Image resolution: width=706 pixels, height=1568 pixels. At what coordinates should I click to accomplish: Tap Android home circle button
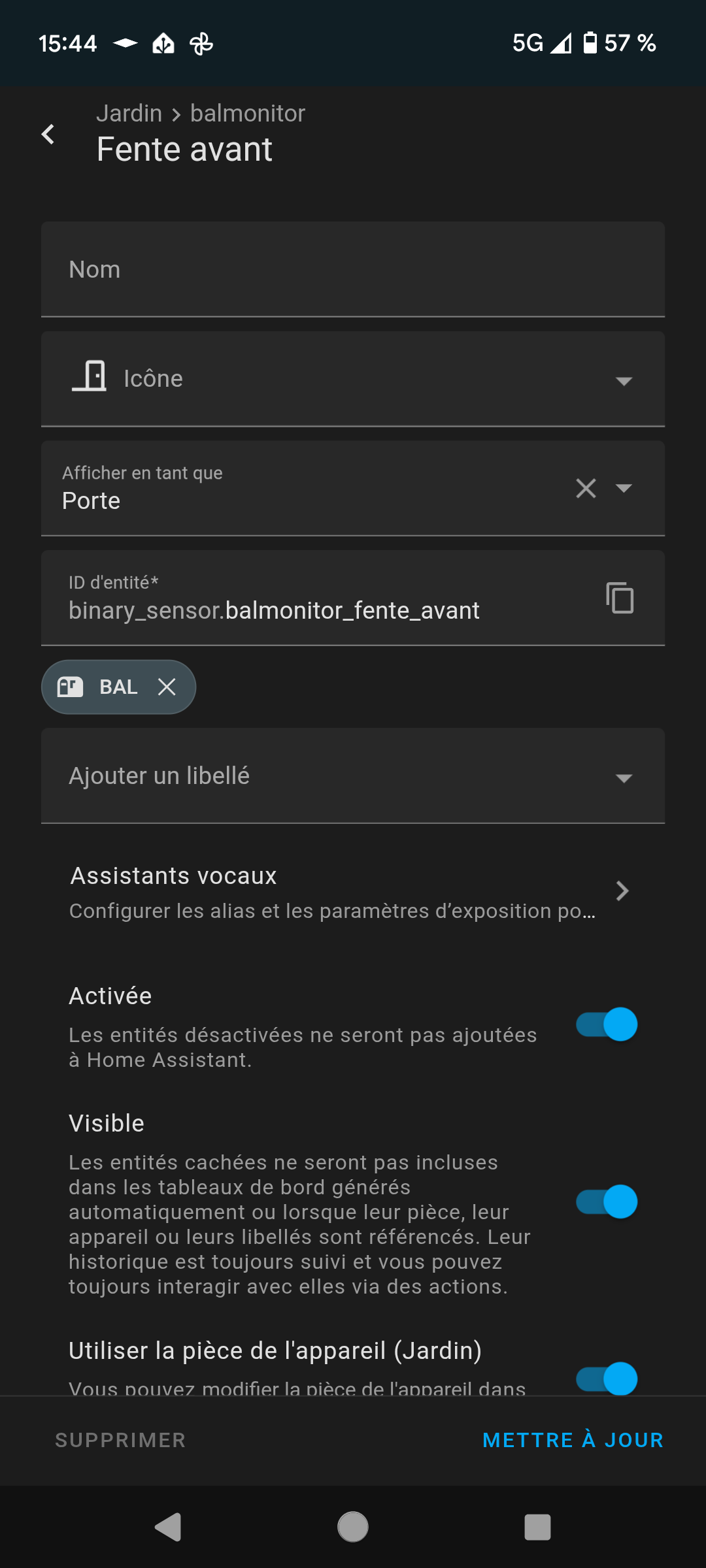pos(353,1527)
